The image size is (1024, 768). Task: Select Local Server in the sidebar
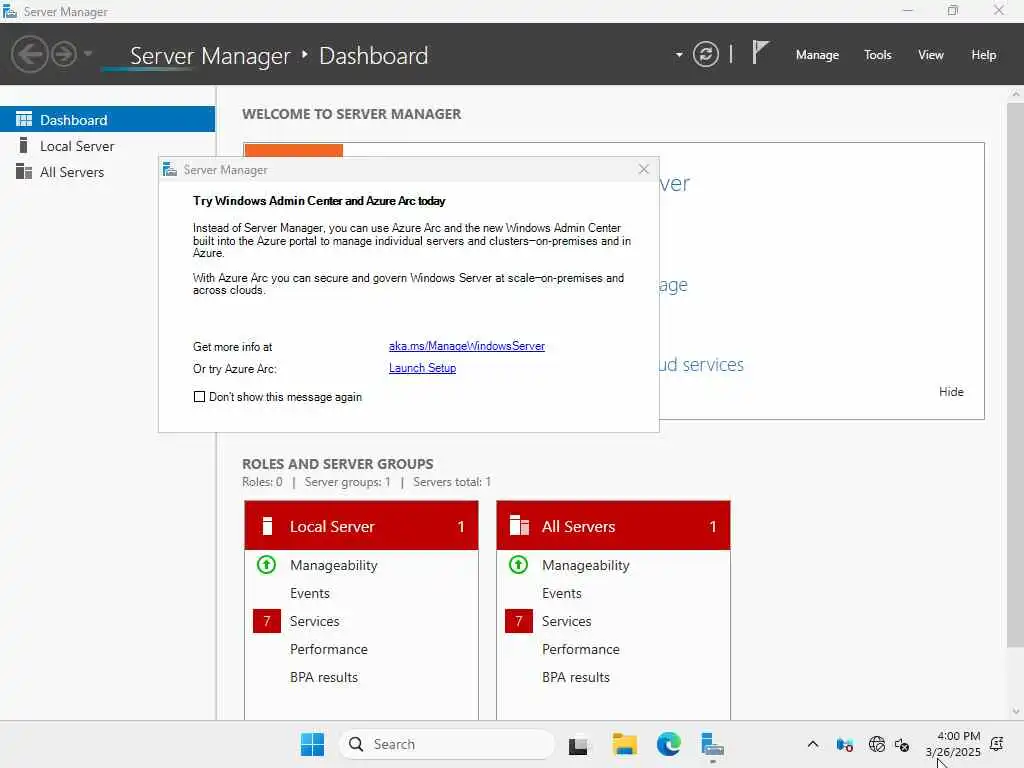click(107, 146)
